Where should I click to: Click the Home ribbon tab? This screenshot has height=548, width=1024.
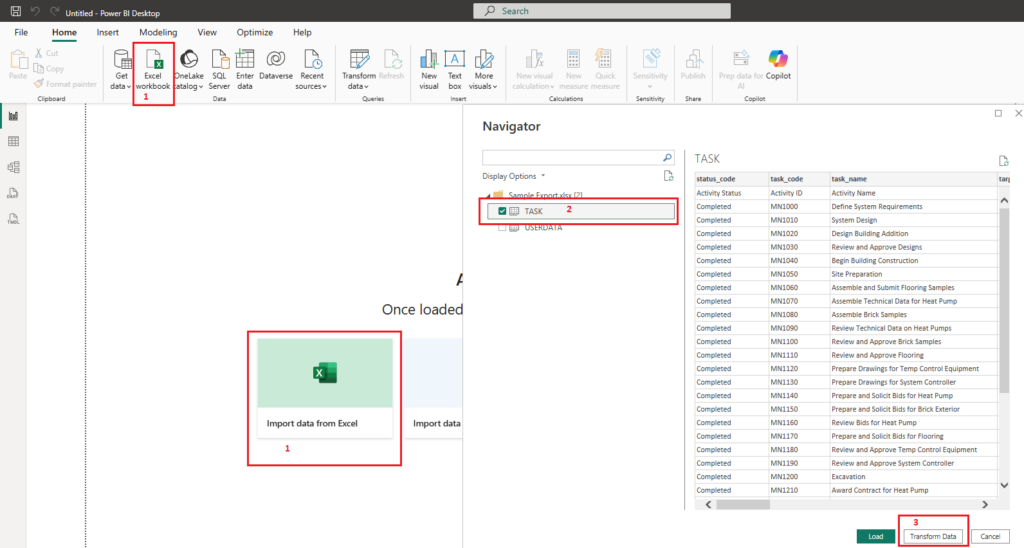[x=64, y=32]
